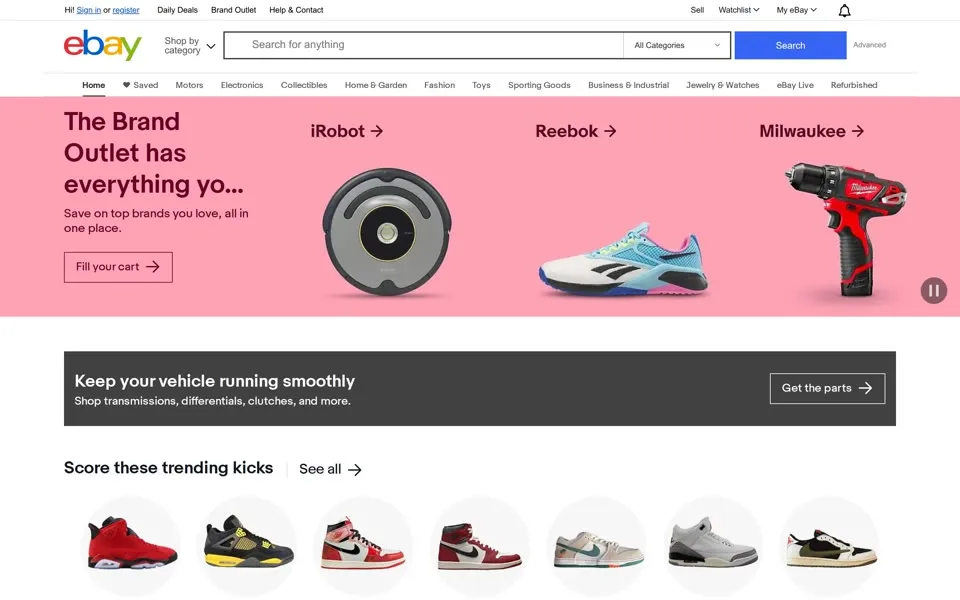Click the arrow next to Reebok
960x600 pixels.
(610, 131)
